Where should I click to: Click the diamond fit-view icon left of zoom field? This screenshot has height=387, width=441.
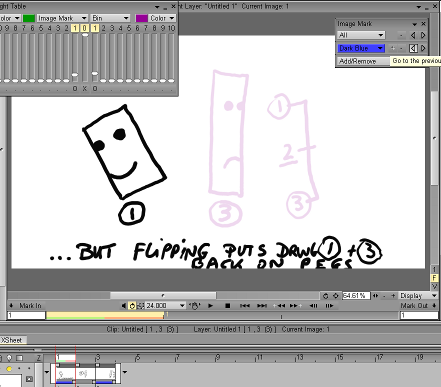coord(336,296)
